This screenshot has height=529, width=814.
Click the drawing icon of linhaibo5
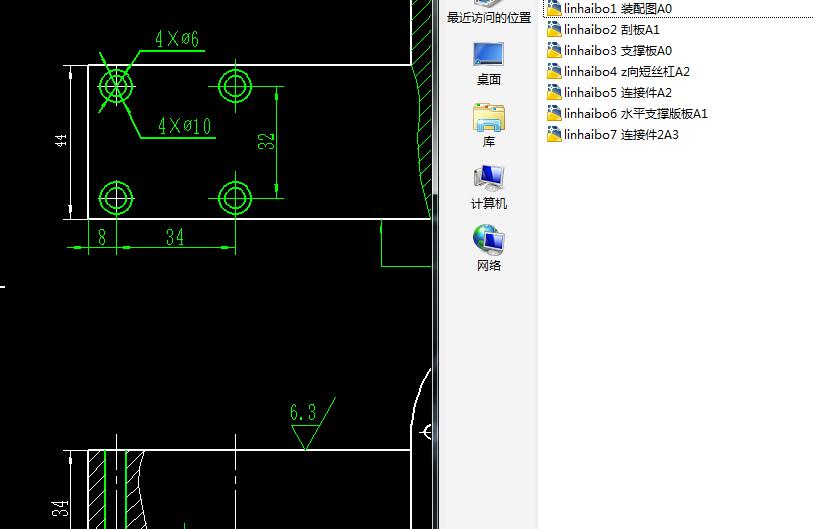[x=554, y=92]
